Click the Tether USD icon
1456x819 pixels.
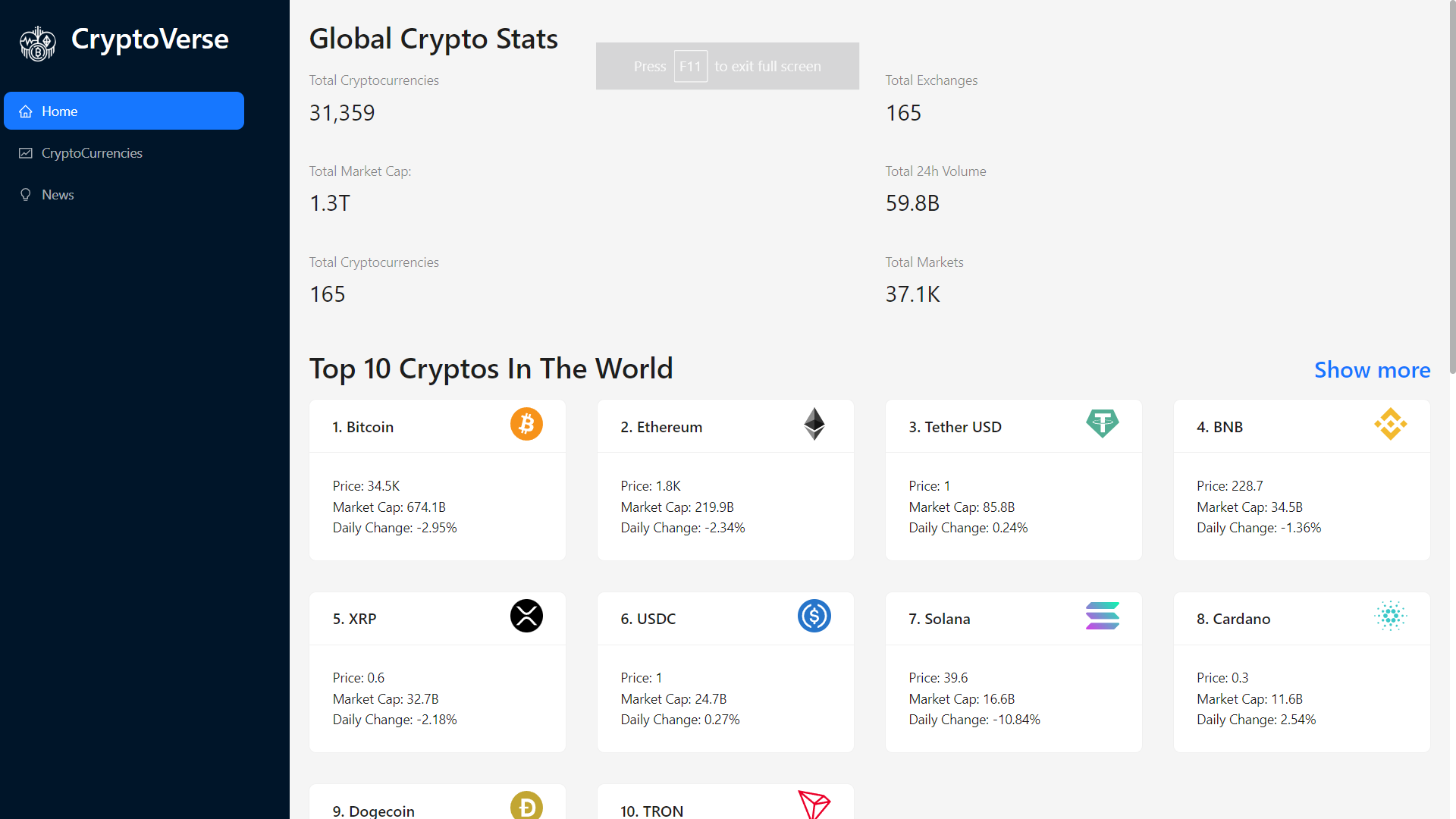1102,423
